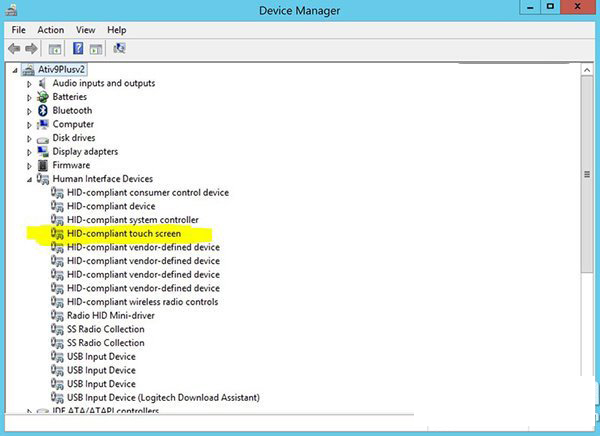Click the Forward arrow toolbar icon
The width and height of the screenshot is (600, 436).
(30, 48)
